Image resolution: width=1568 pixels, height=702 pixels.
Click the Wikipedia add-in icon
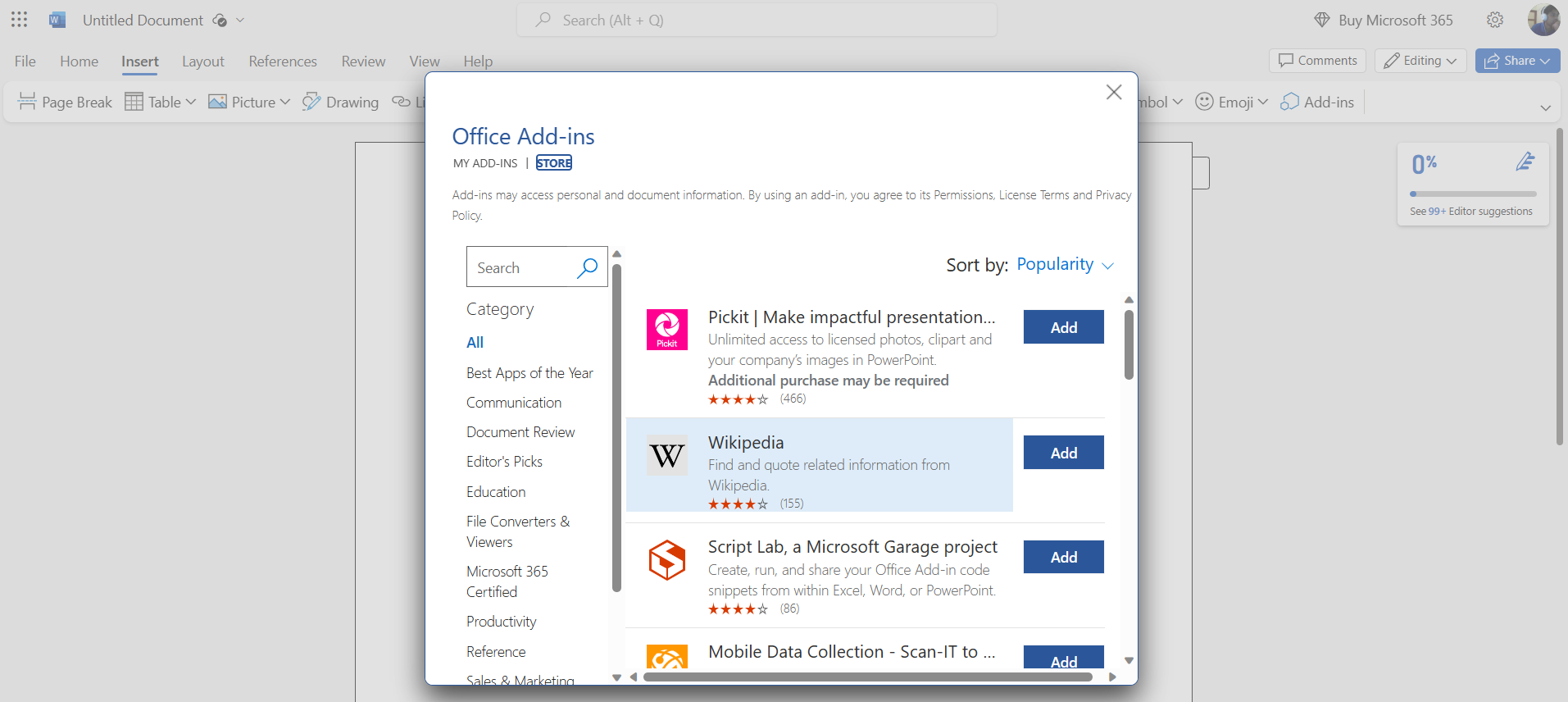[666, 455]
